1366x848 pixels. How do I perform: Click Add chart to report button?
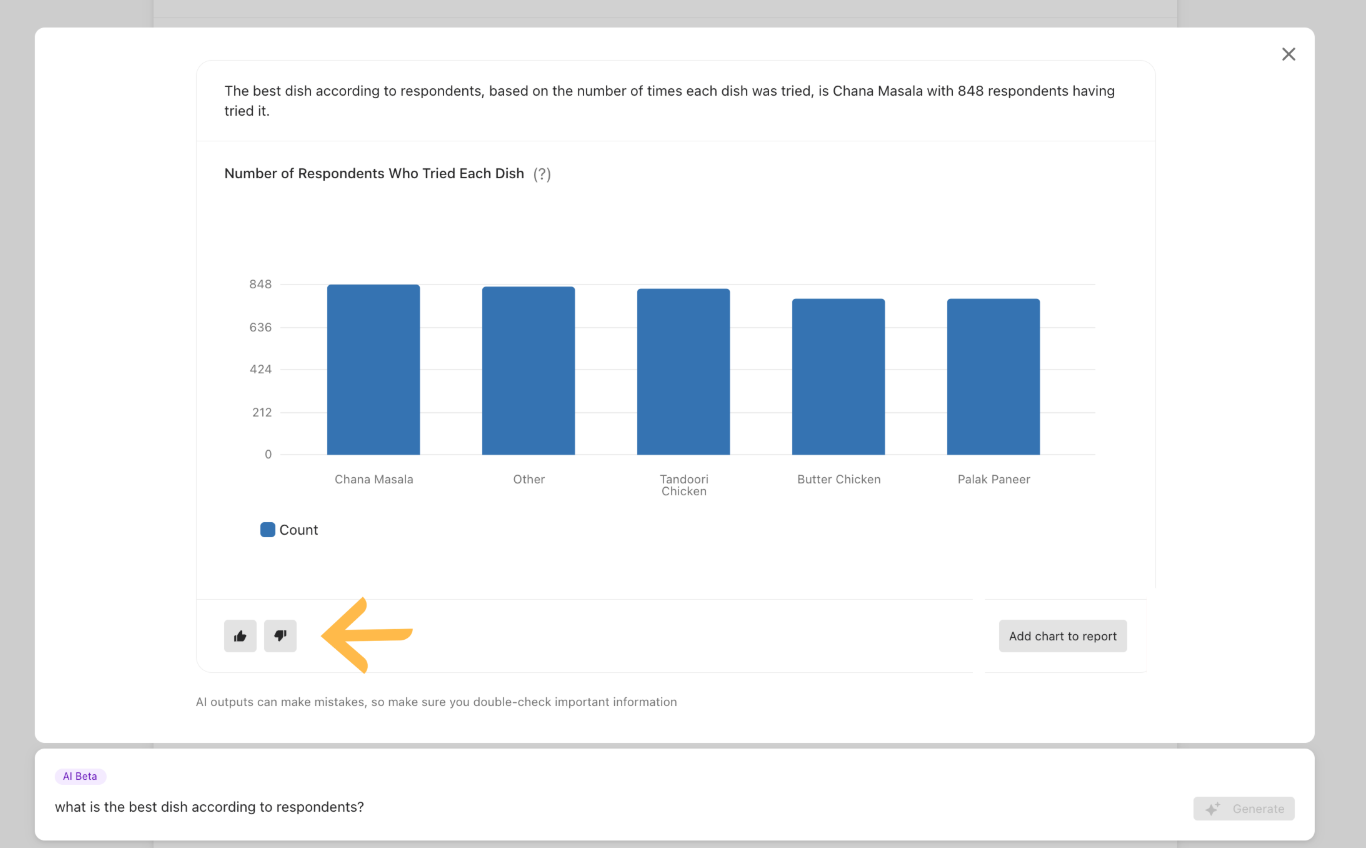(x=1062, y=636)
